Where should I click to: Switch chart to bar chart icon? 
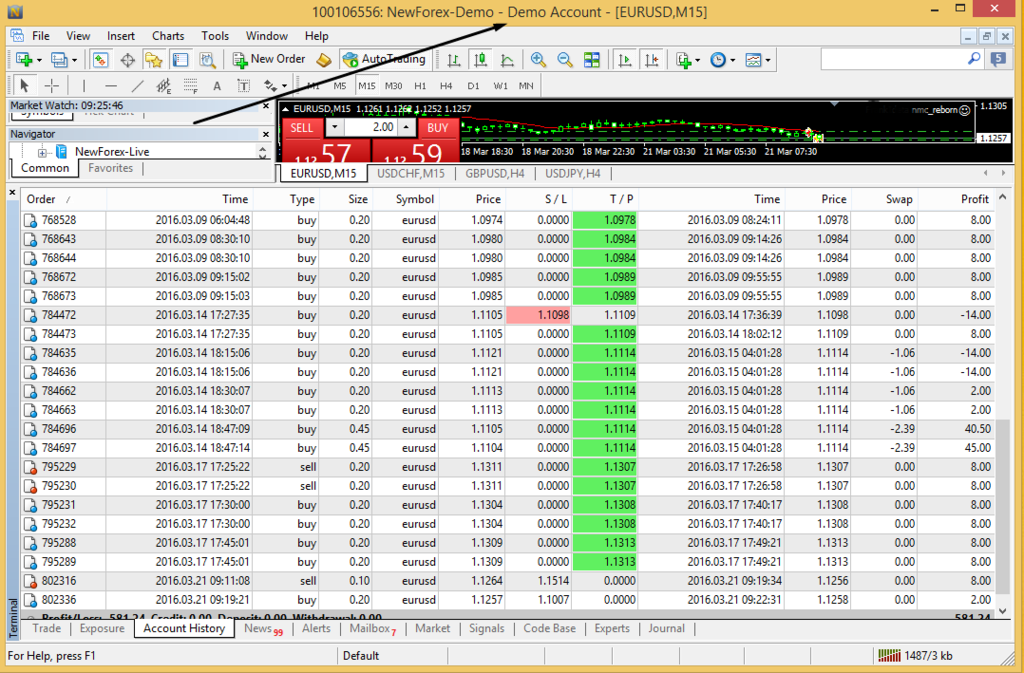[453, 60]
